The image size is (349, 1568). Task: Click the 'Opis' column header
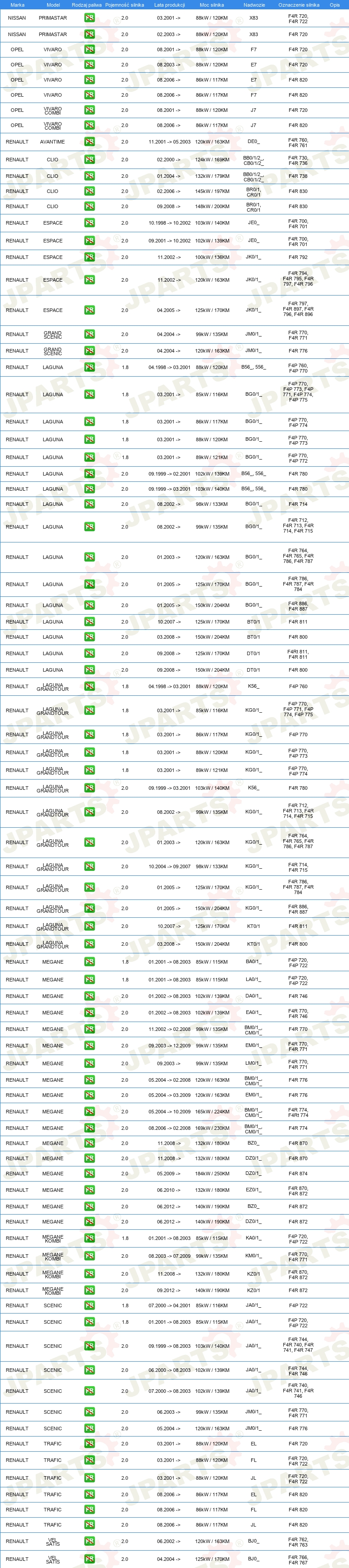pos(335,5)
